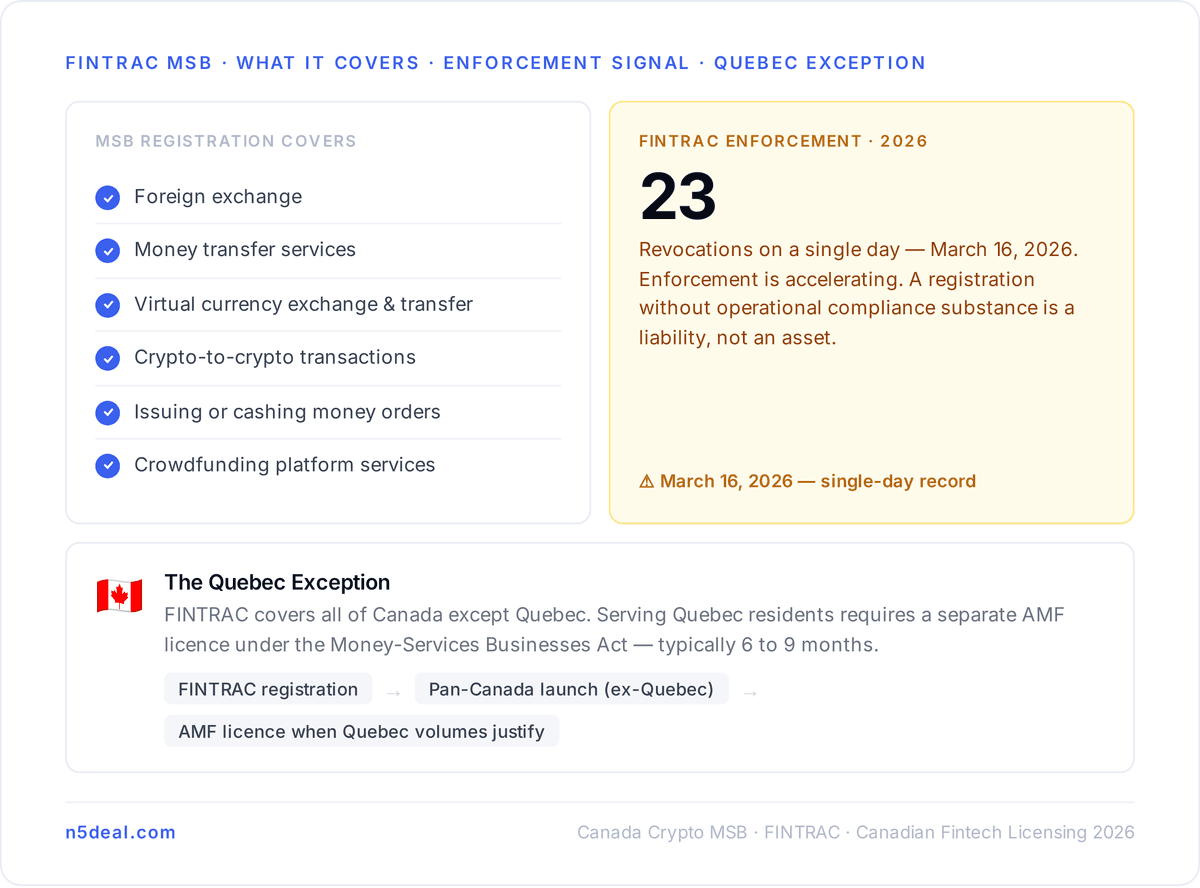The width and height of the screenshot is (1200, 888).
Task: Click the Canadian flag icon
Action: (x=119, y=596)
